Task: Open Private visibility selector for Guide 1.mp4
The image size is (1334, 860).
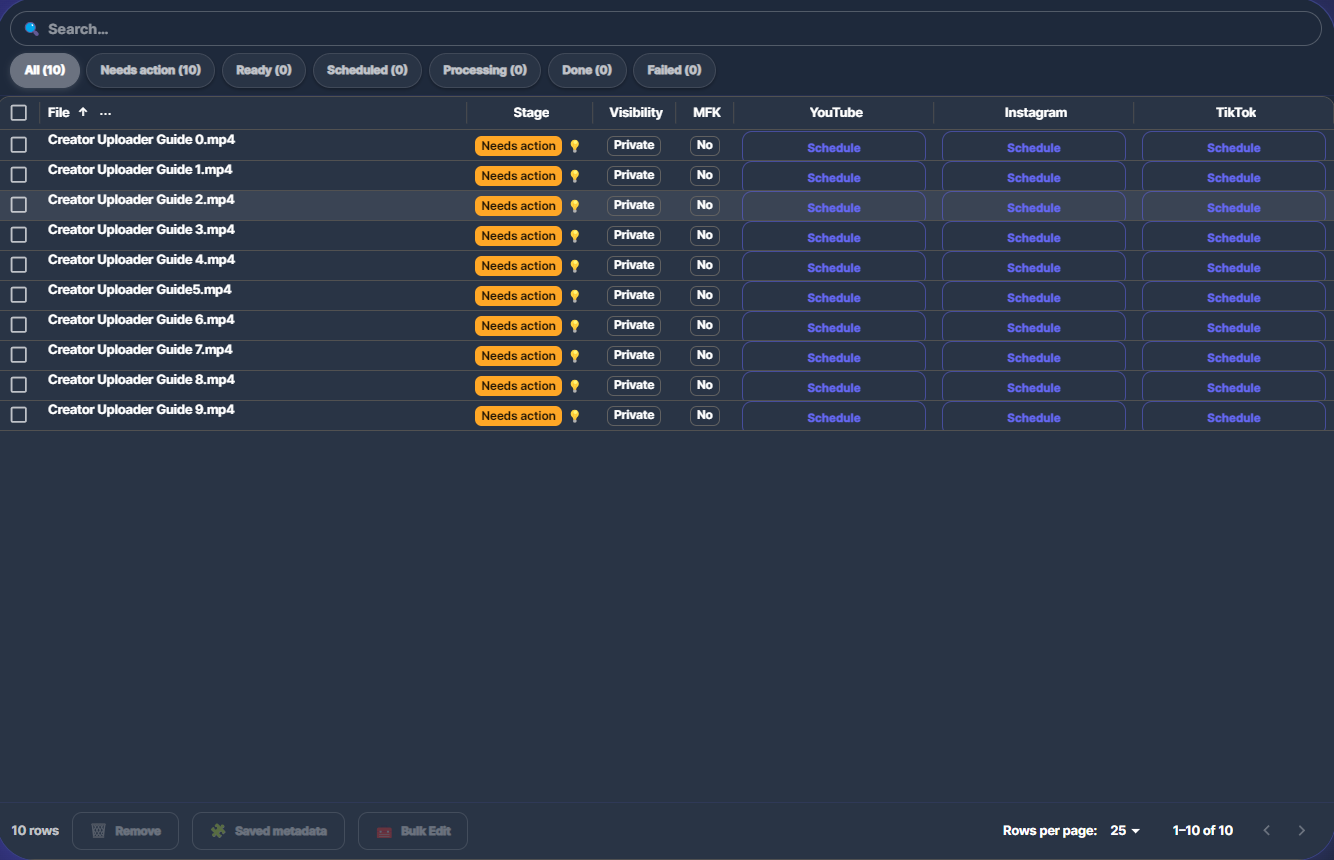Action: [x=633, y=175]
